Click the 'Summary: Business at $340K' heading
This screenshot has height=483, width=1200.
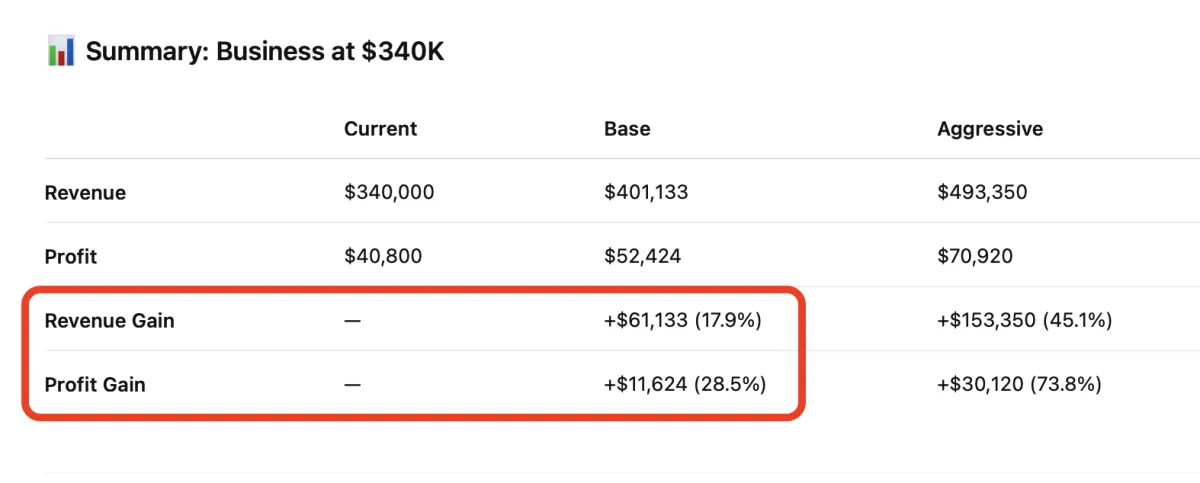click(265, 52)
